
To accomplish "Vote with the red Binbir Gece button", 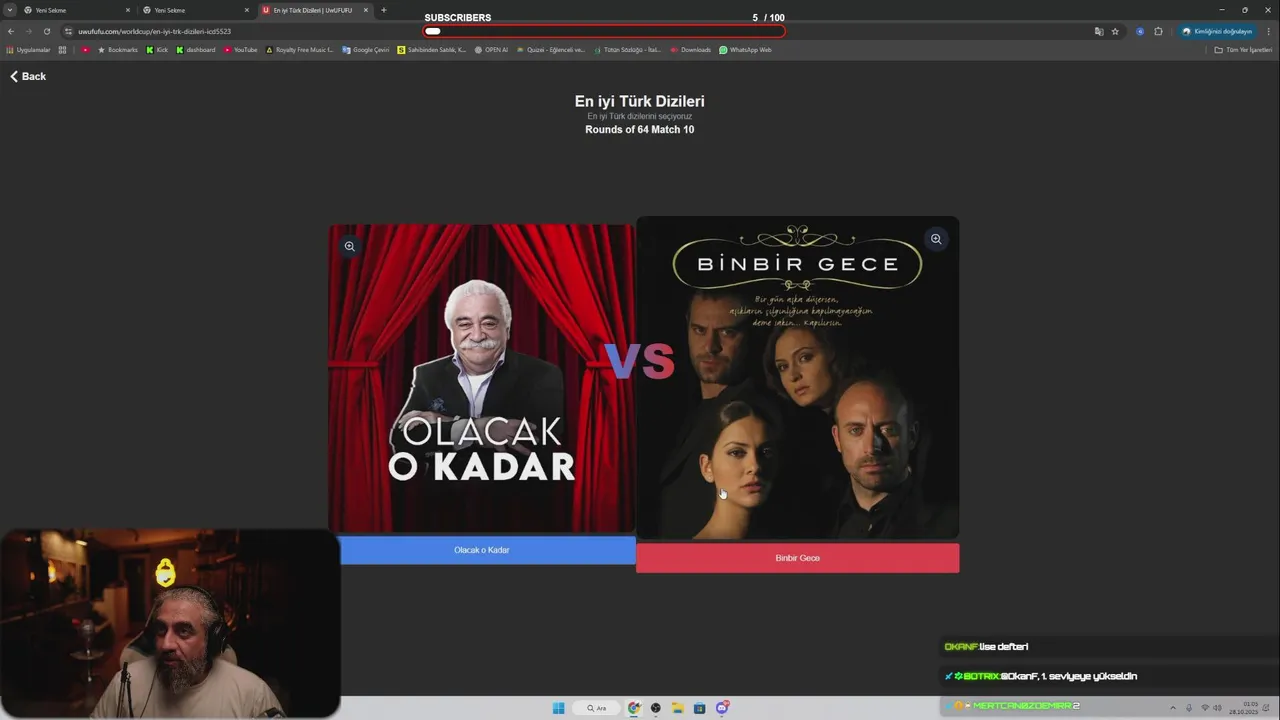I will click(x=798, y=558).
